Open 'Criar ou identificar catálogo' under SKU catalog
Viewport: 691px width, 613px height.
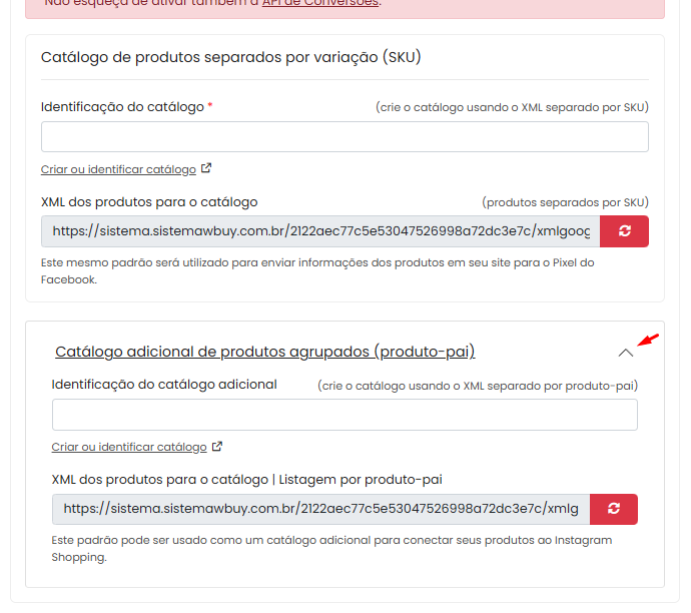click(x=118, y=170)
